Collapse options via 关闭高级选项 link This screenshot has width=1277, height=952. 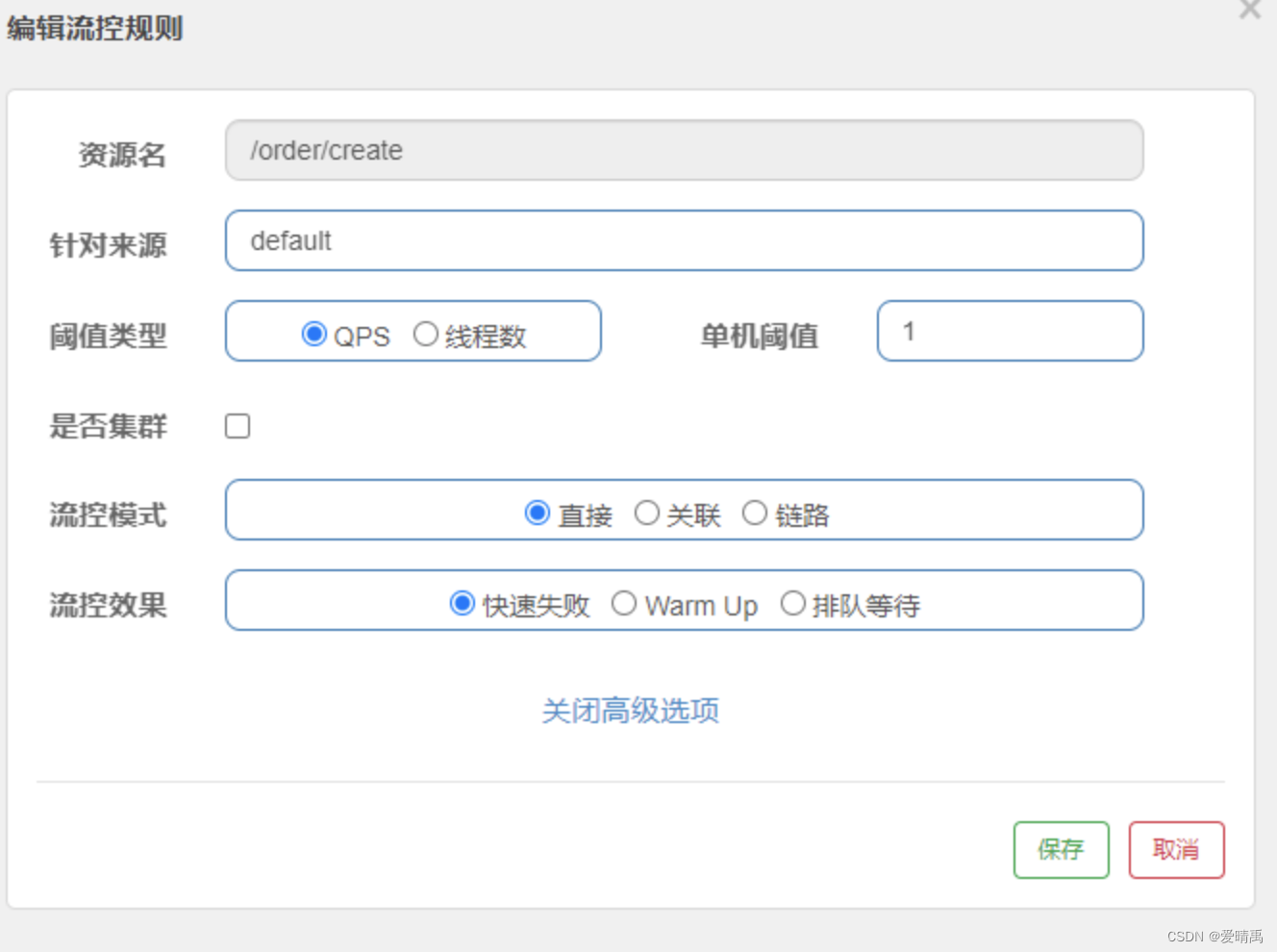(630, 711)
